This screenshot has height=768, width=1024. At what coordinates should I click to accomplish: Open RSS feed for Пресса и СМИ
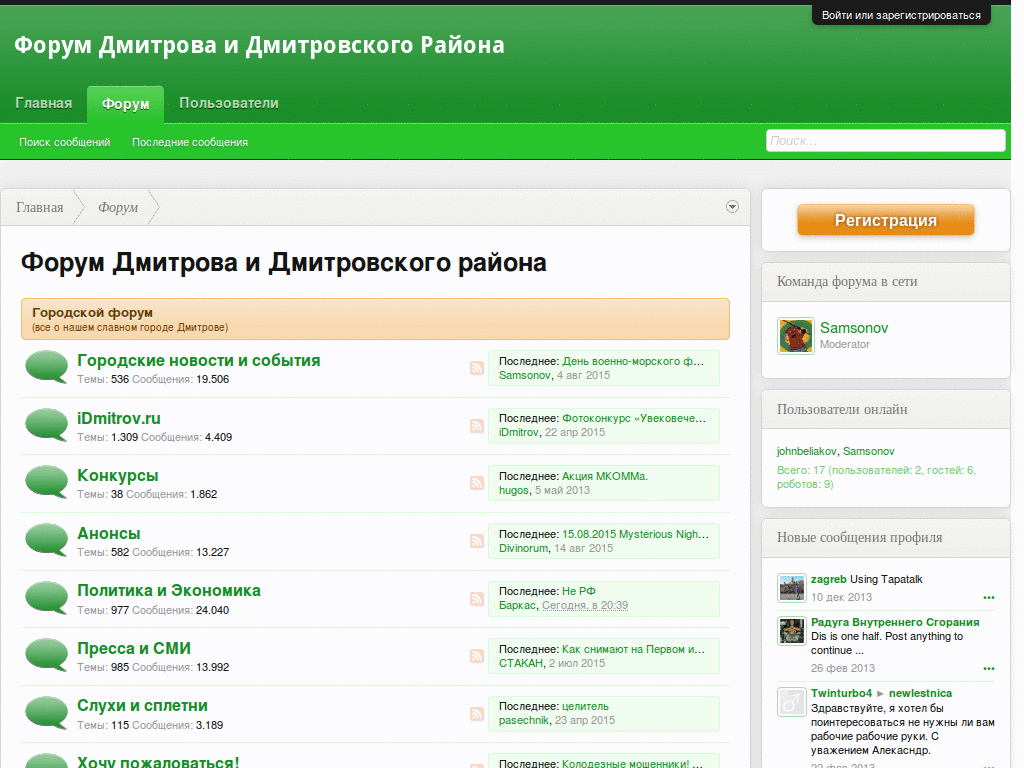[x=477, y=656]
